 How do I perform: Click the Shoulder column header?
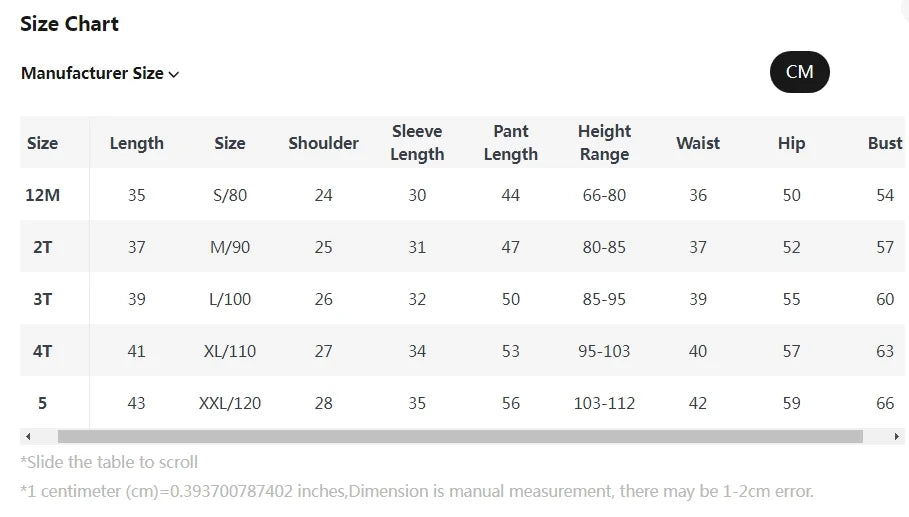[x=323, y=143]
